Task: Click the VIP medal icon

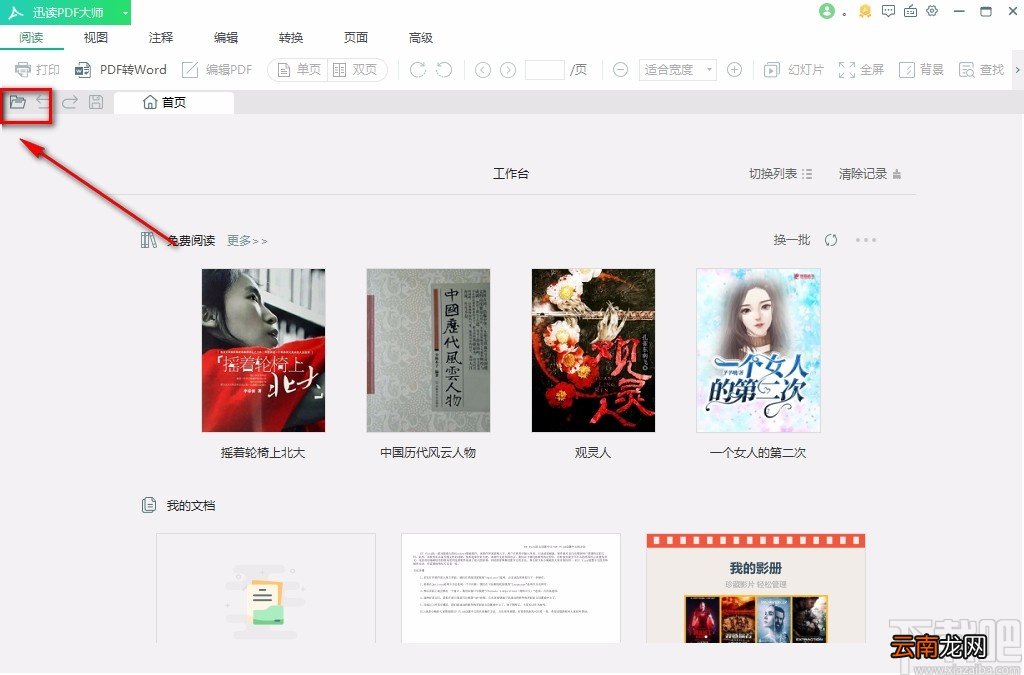Action: coord(865,11)
